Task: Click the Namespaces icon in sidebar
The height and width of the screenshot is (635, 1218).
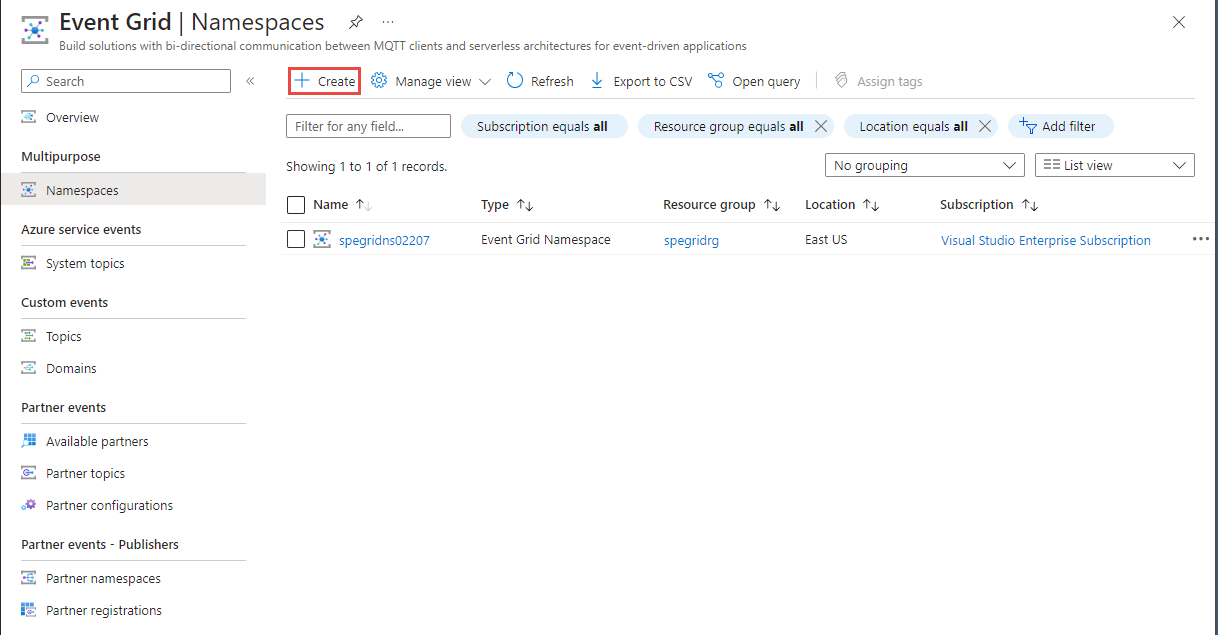Action: [29, 190]
